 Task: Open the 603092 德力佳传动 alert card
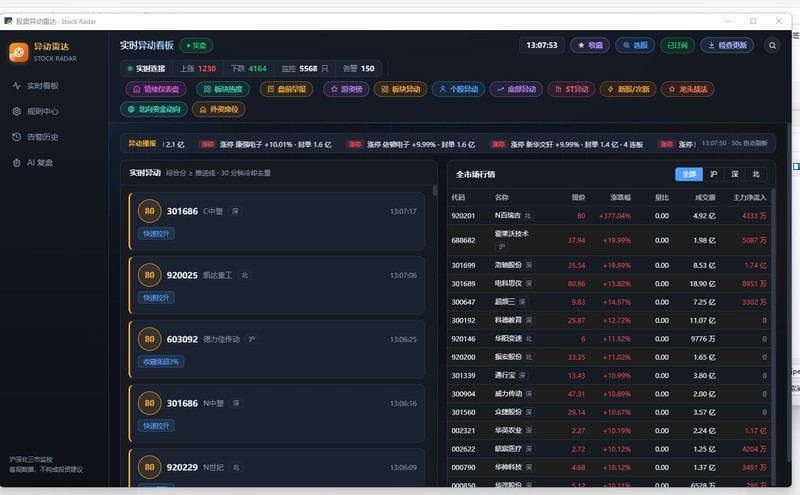[x=277, y=349]
